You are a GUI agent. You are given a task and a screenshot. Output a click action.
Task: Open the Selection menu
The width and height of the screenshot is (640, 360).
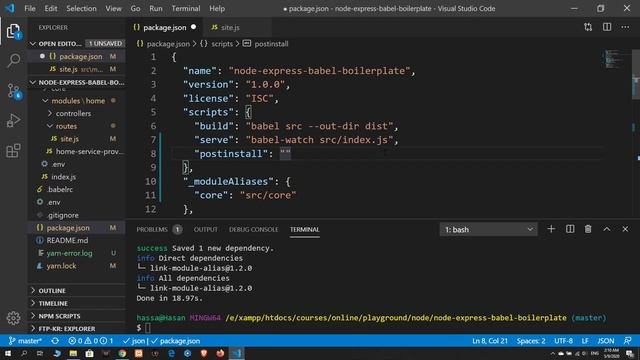81,9
